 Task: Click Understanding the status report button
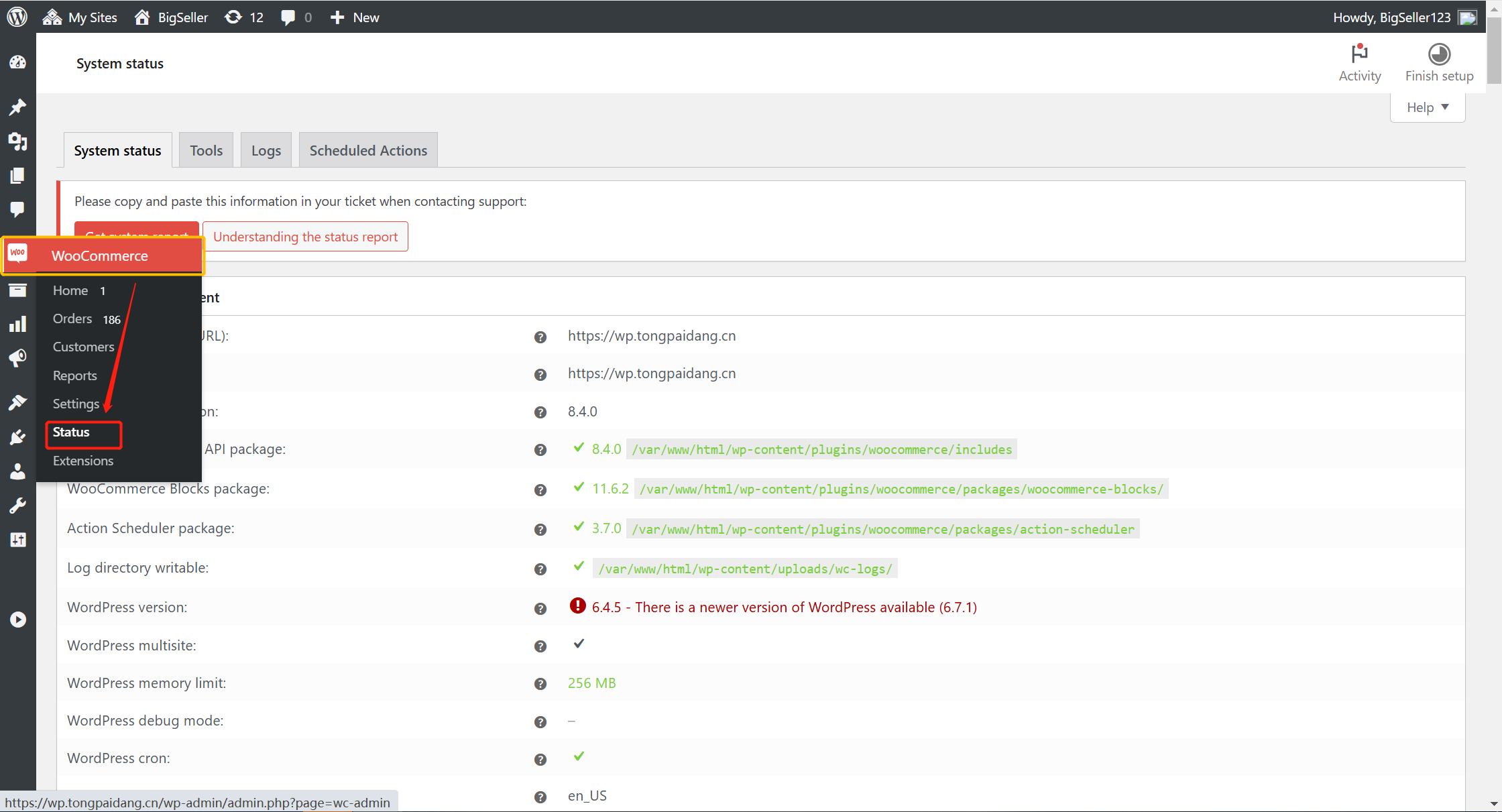click(x=305, y=237)
